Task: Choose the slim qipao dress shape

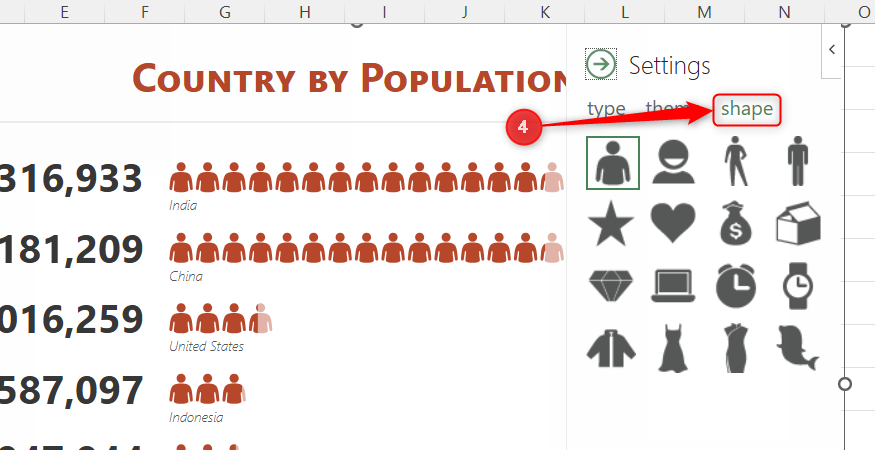Action: [737, 348]
